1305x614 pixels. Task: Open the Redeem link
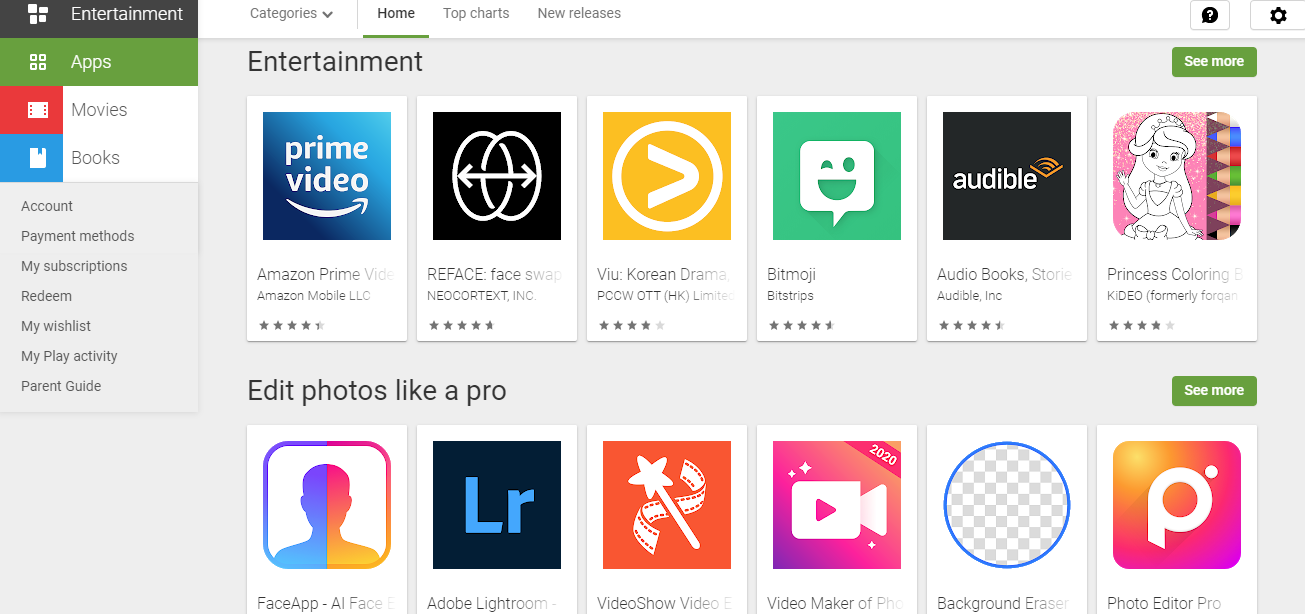(46, 296)
